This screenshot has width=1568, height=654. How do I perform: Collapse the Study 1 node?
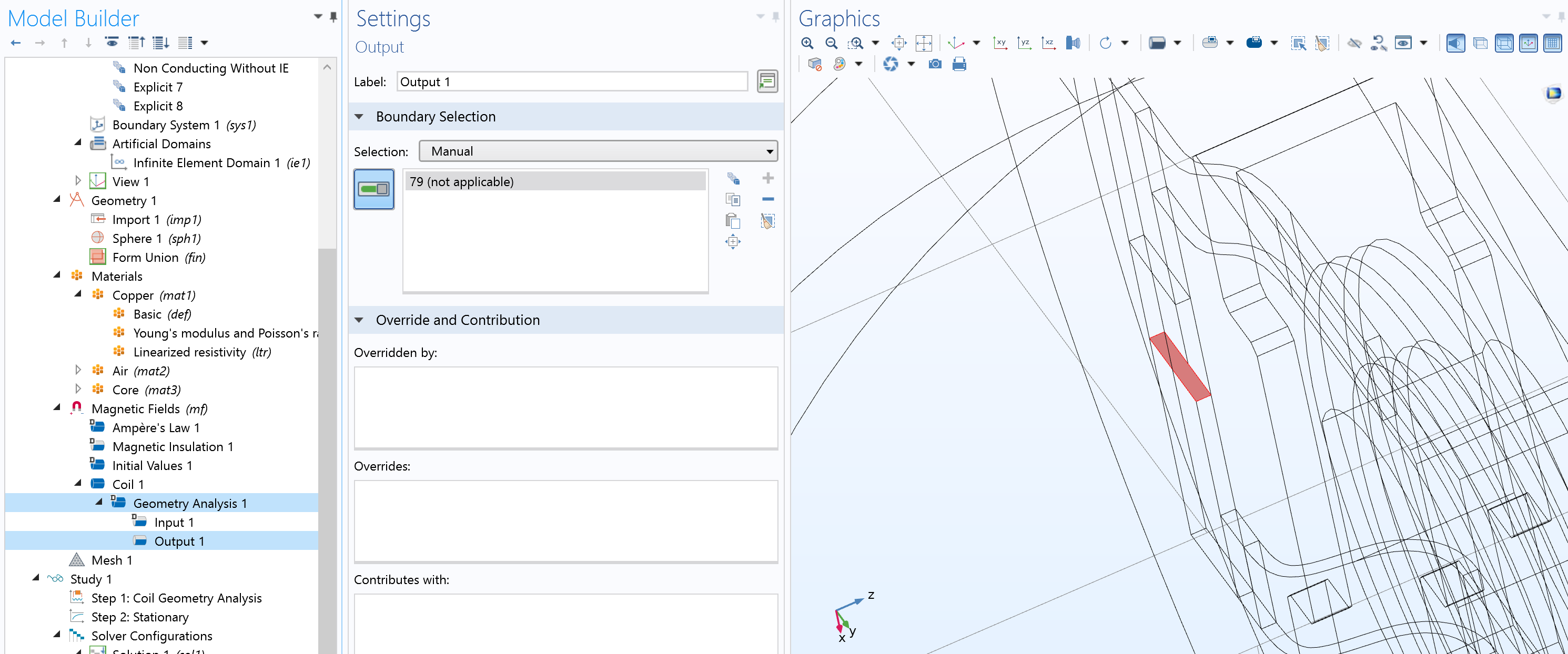tap(35, 577)
